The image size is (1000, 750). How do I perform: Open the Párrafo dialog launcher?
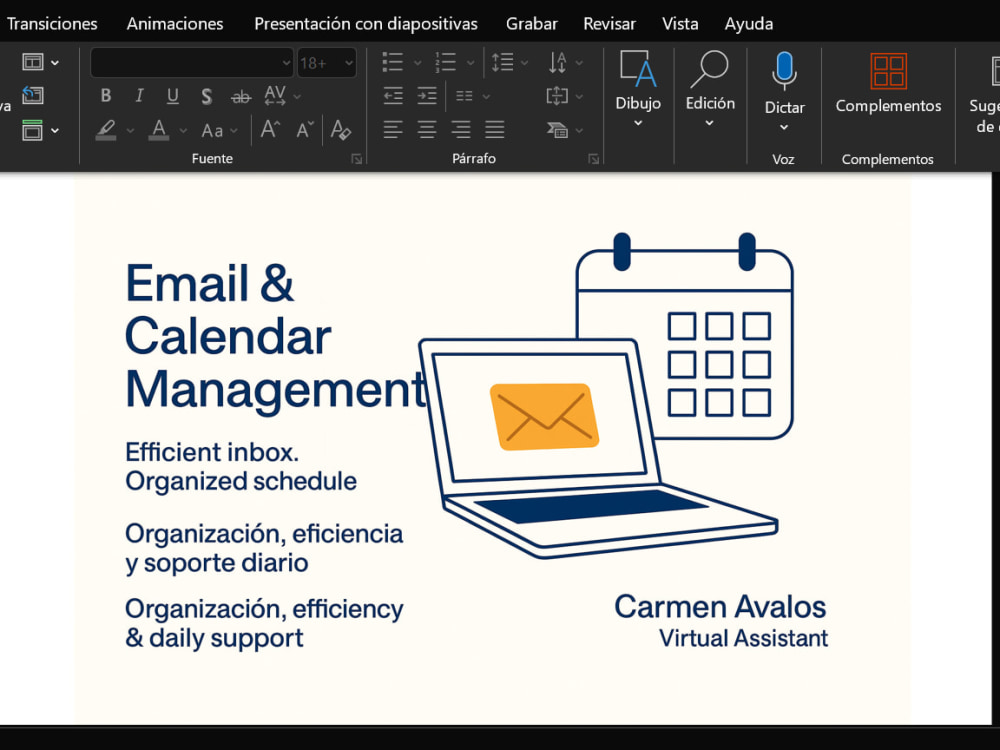click(594, 159)
